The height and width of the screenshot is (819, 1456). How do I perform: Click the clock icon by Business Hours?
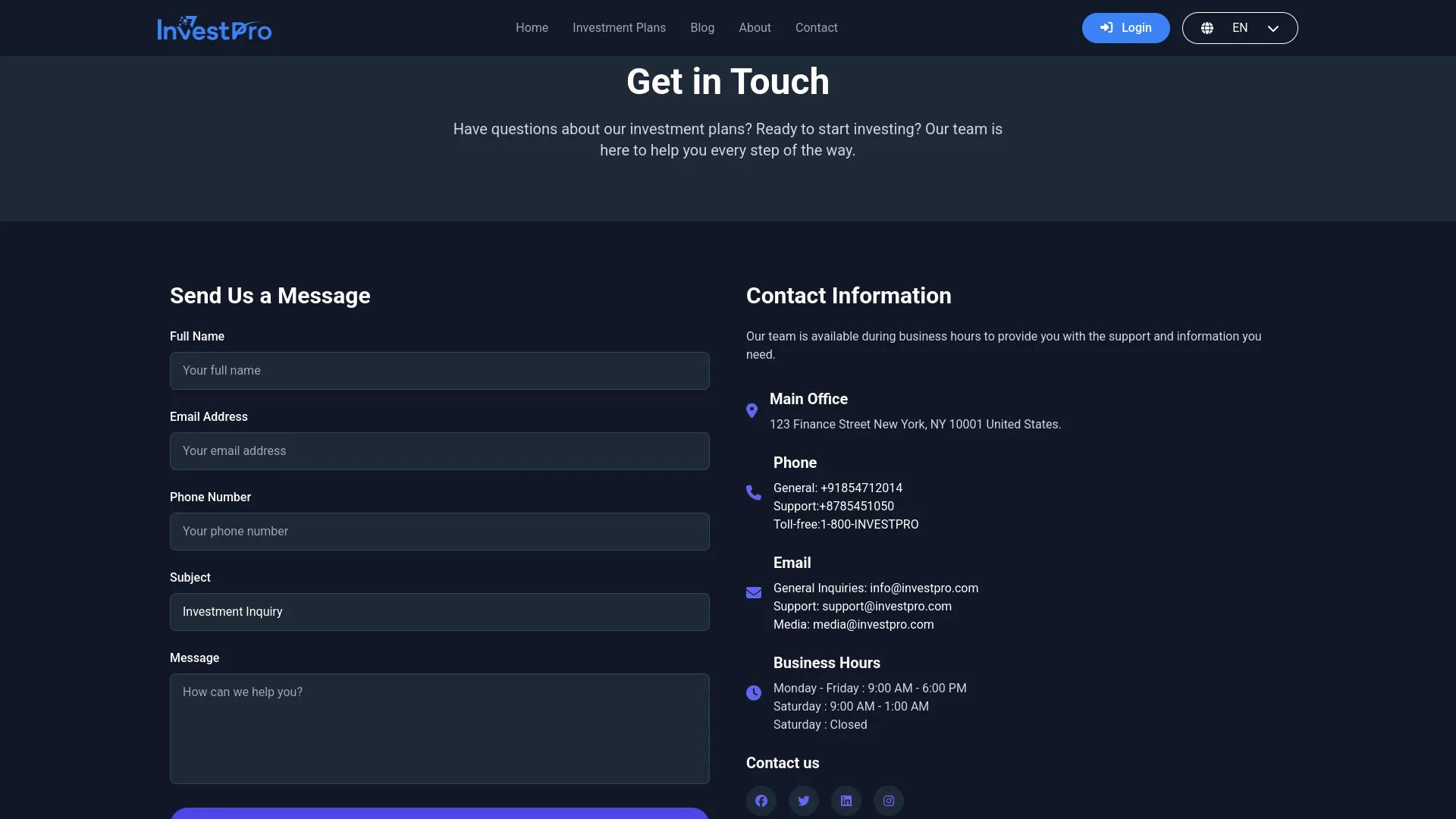coord(753,693)
